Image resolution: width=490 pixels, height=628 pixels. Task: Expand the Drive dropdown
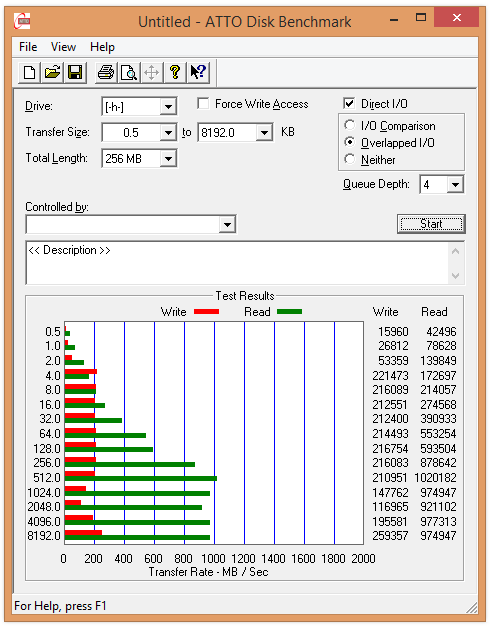pyautogui.click(x=168, y=107)
